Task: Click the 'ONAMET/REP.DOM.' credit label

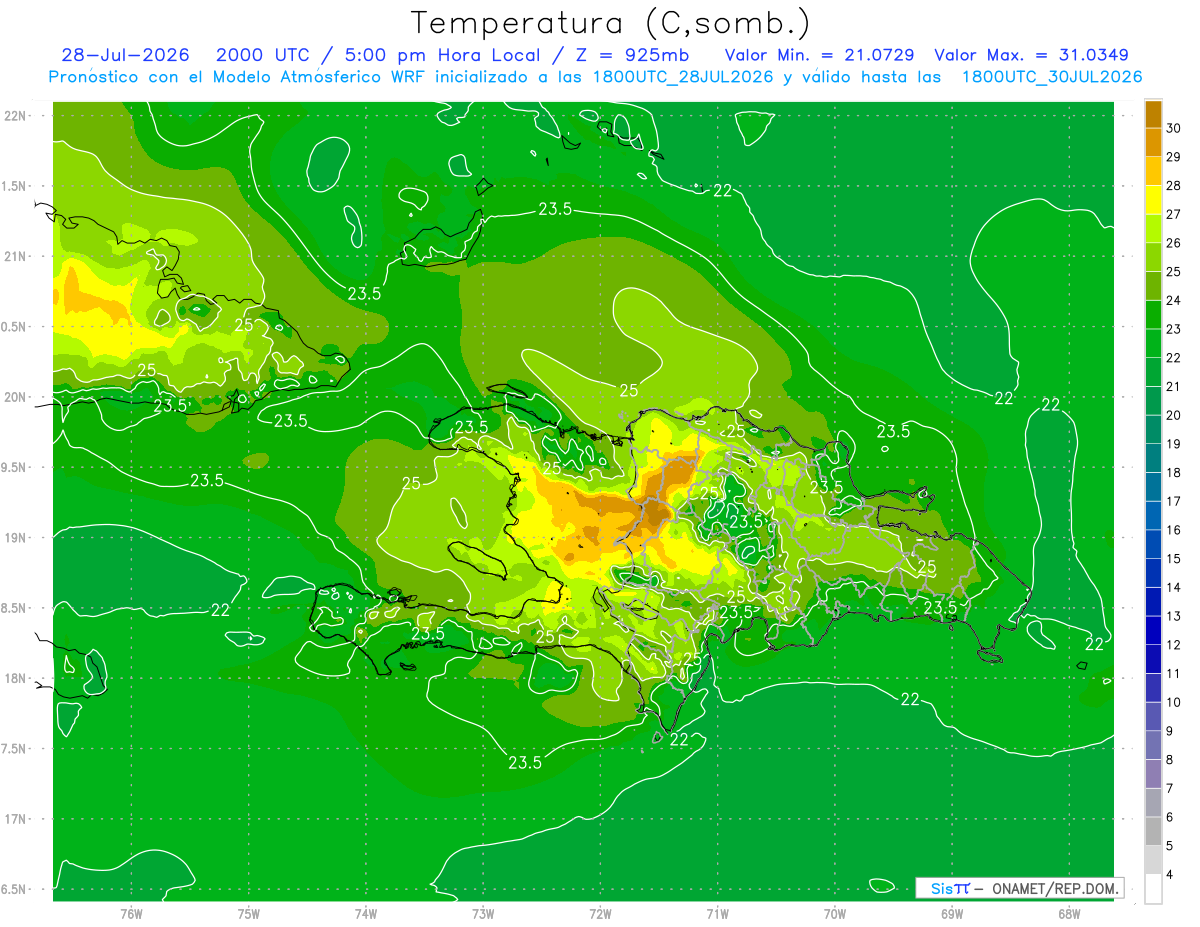Action: pyautogui.click(x=1057, y=888)
